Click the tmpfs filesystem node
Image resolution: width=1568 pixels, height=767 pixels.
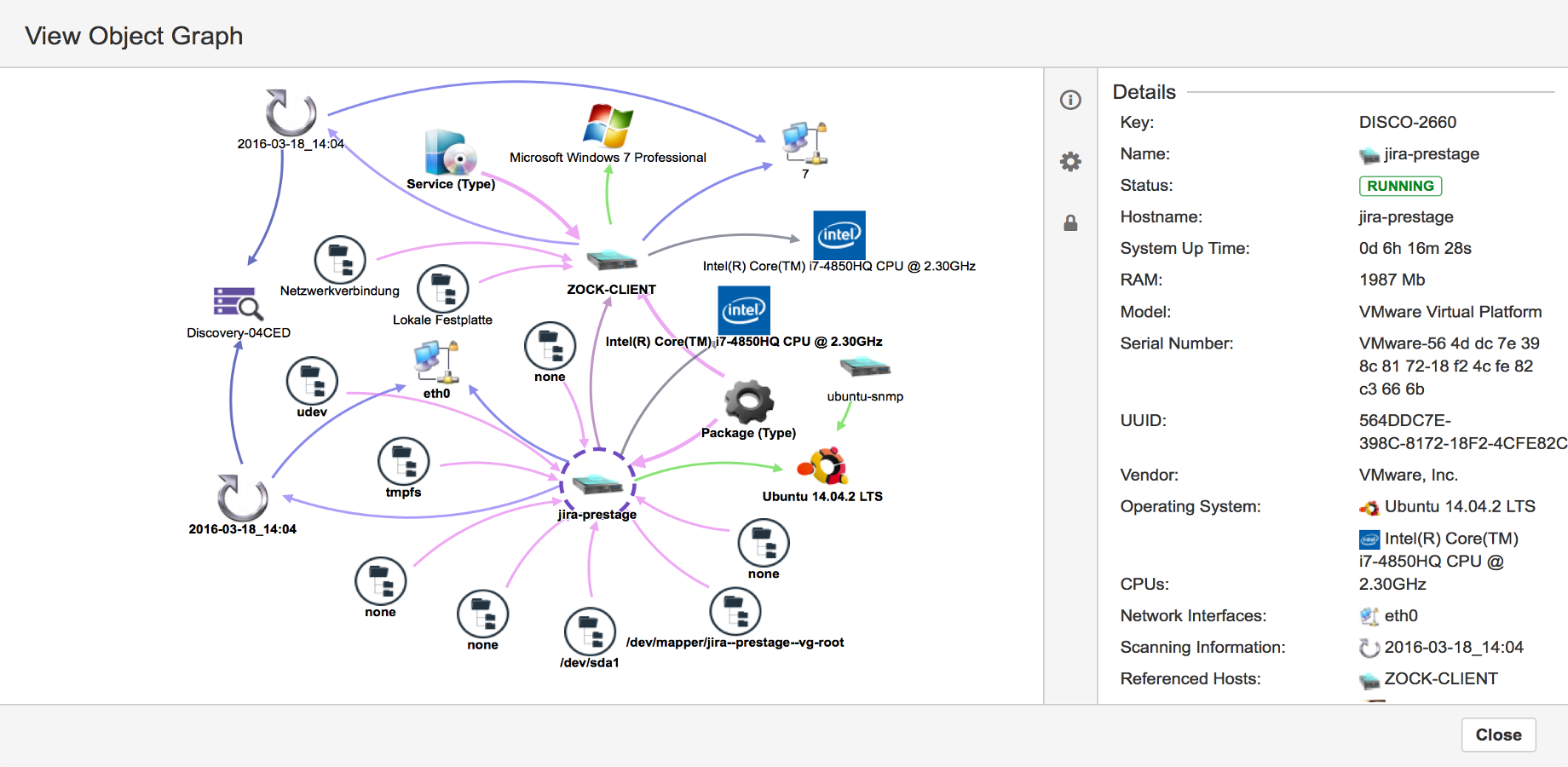[403, 461]
